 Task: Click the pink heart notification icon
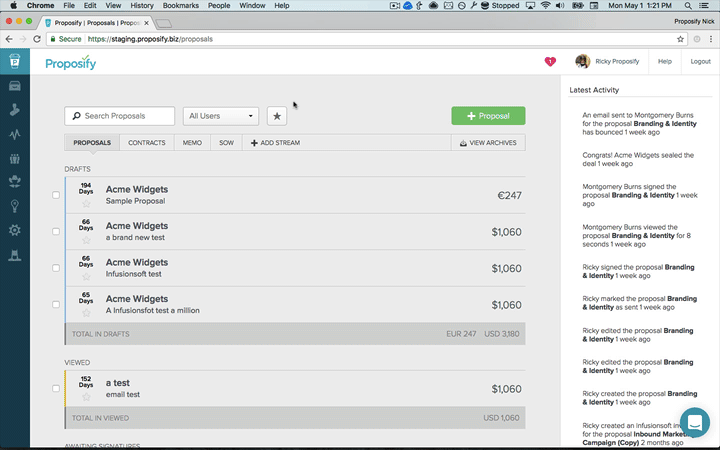(x=550, y=62)
